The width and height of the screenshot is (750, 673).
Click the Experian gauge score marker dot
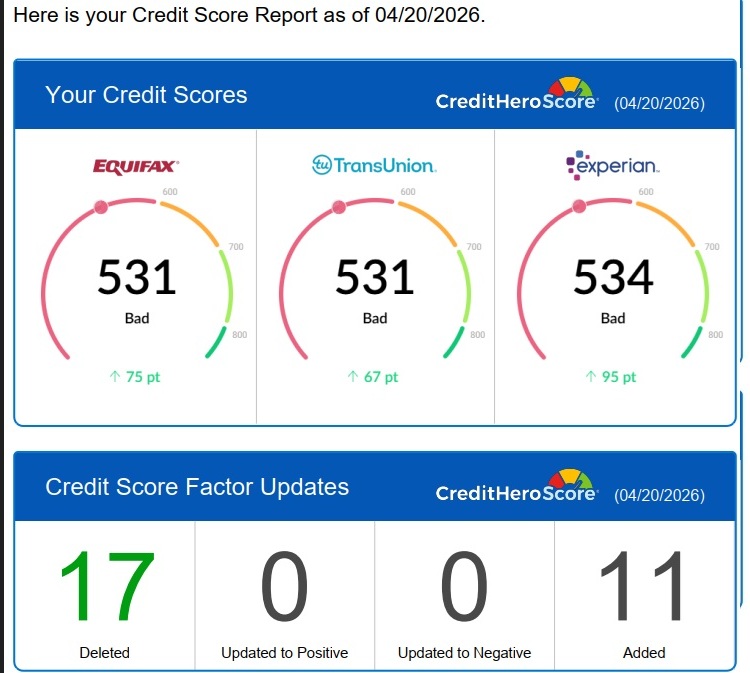579,206
